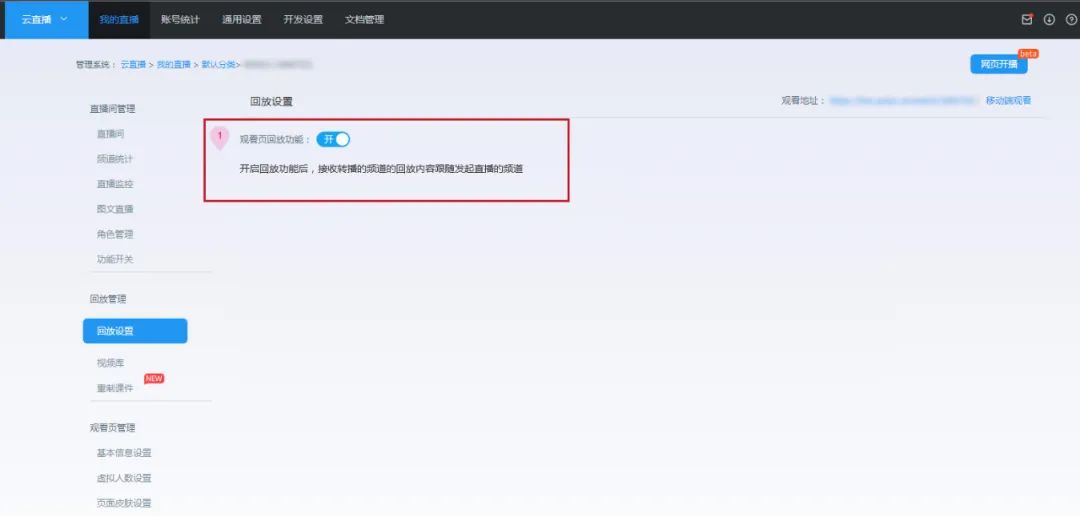Turn off the 观看页回放功能 switch

(x=333, y=139)
